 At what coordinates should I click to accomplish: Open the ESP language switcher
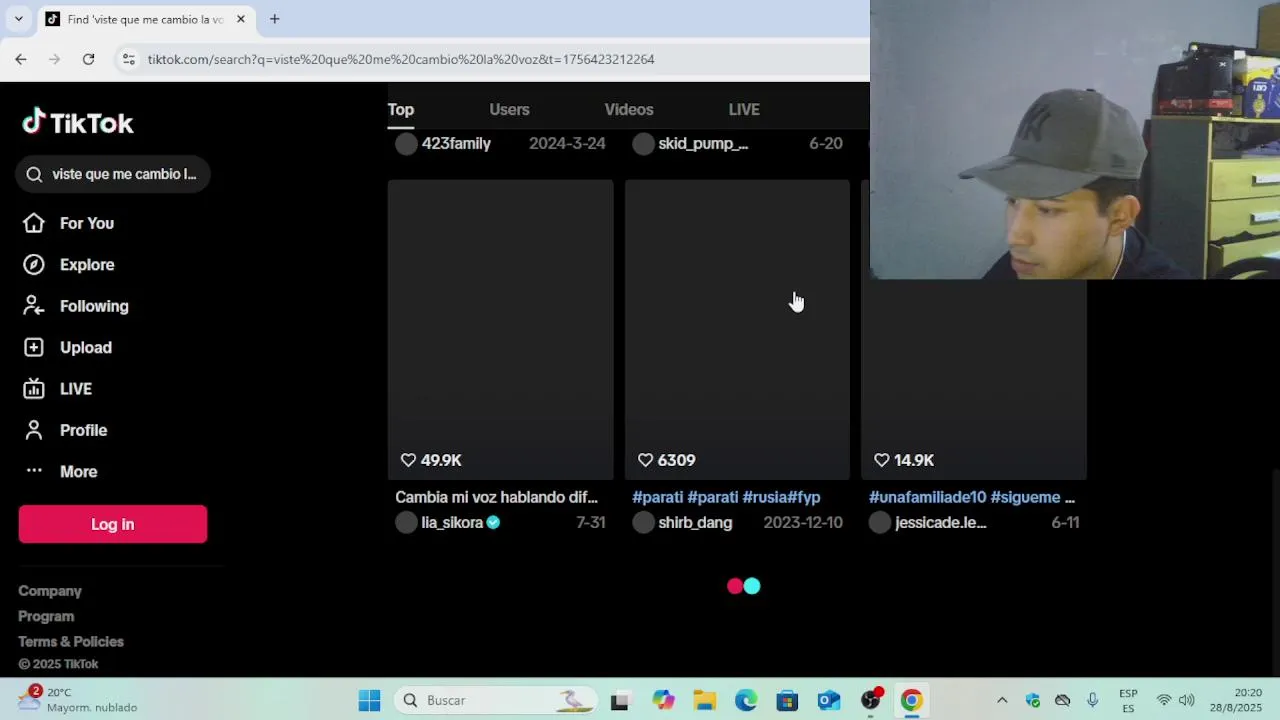coord(1128,700)
